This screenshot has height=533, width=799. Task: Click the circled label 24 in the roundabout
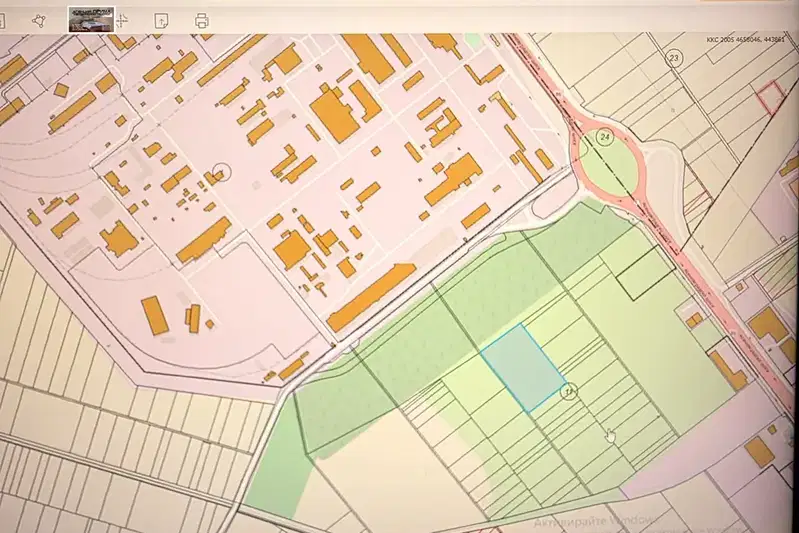(x=605, y=137)
